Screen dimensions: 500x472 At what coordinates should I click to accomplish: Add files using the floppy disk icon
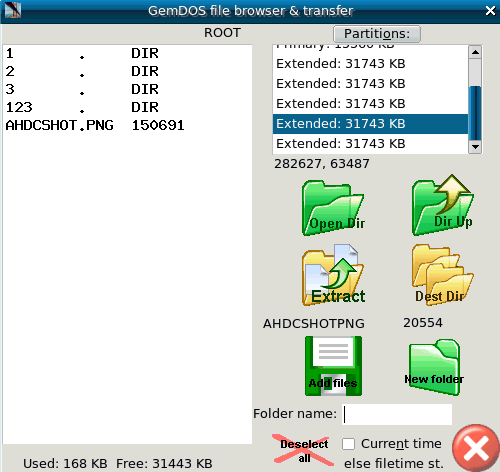pos(333,366)
